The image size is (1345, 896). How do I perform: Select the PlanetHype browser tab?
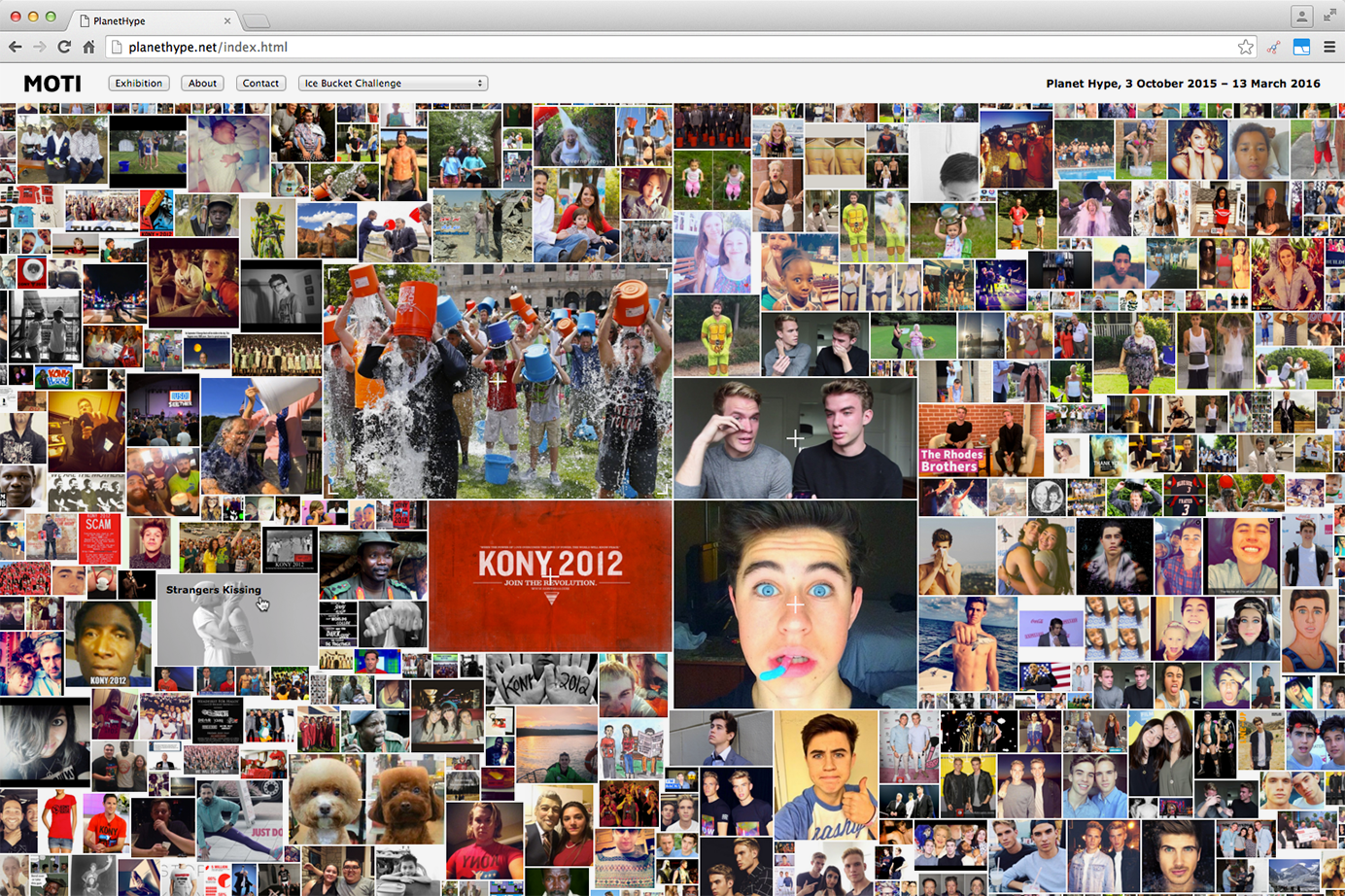tap(146, 20)
